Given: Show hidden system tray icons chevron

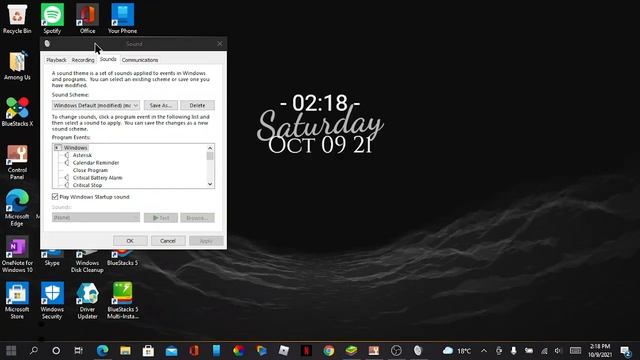Looking at the screenshot, I should tap(484, 351).
